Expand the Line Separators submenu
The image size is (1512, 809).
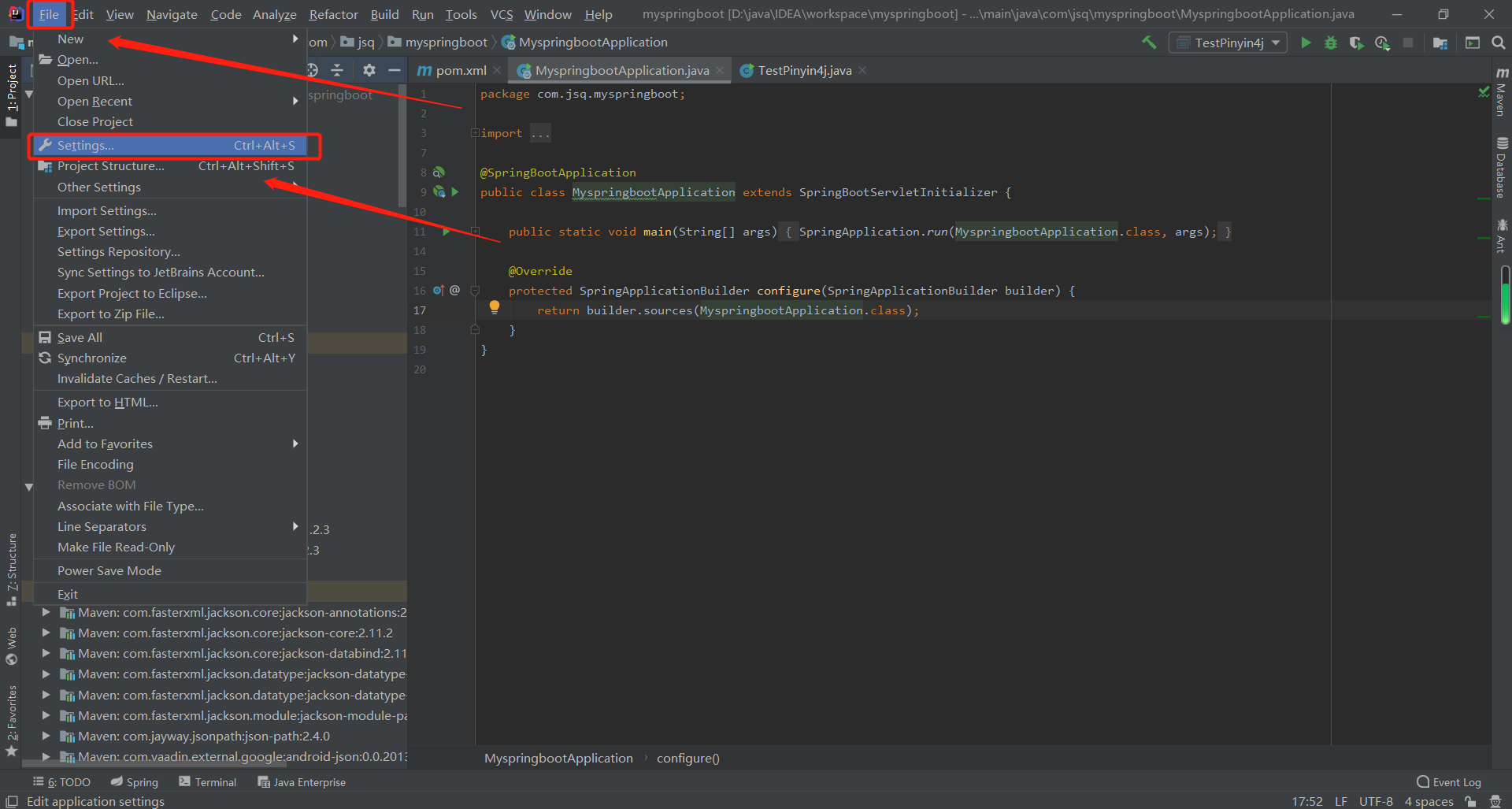170,527
